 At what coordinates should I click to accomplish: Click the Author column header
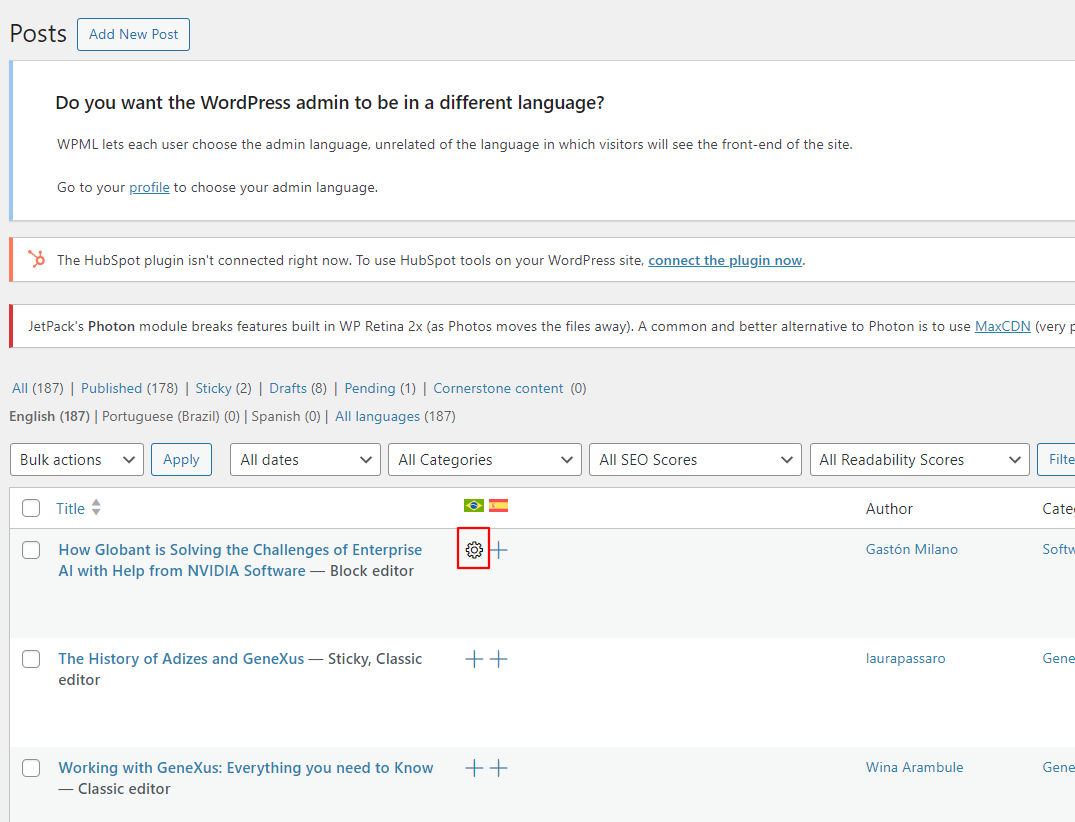[889, 509]
